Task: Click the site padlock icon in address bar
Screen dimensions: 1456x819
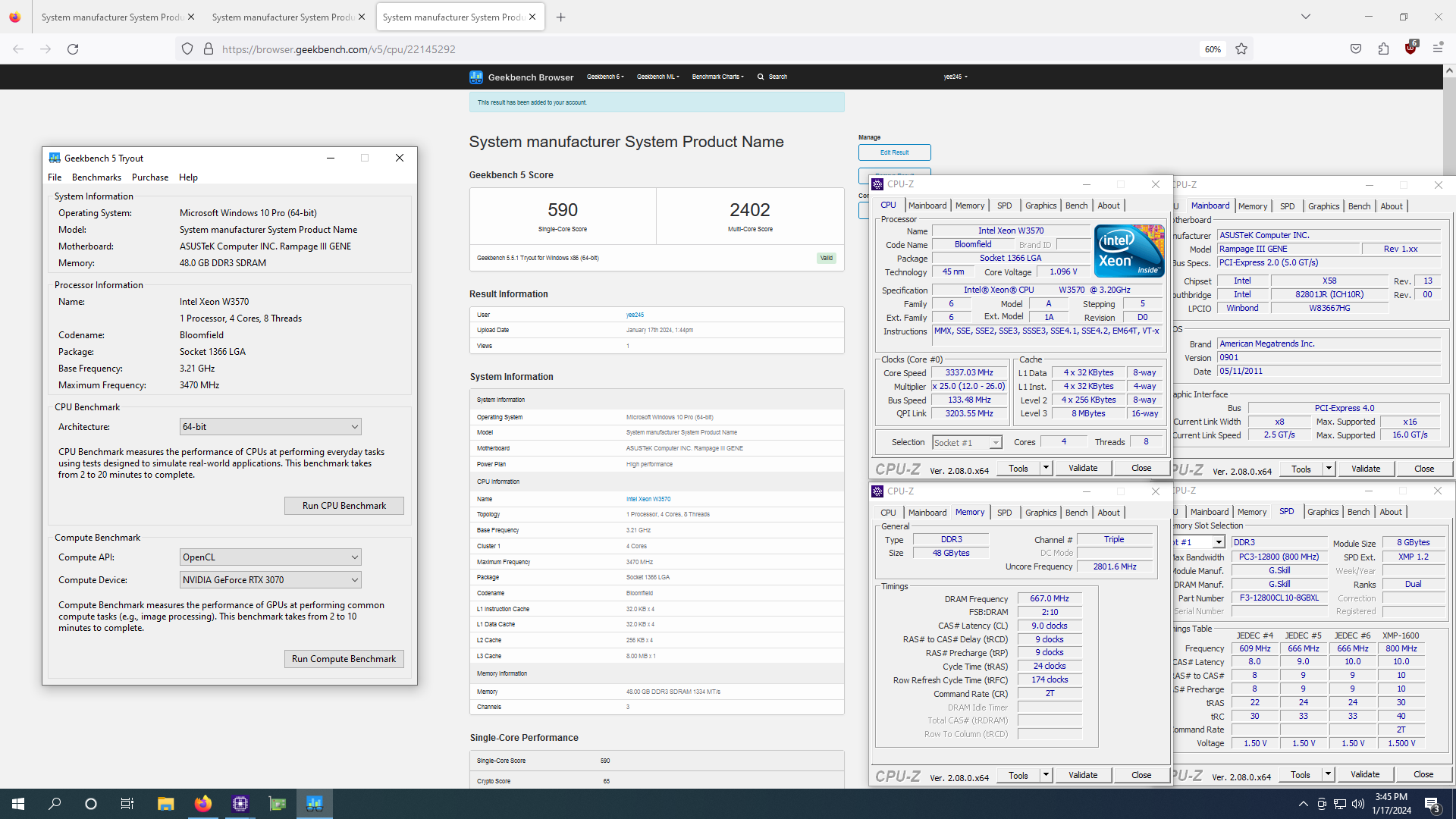Action: [209, 49]
